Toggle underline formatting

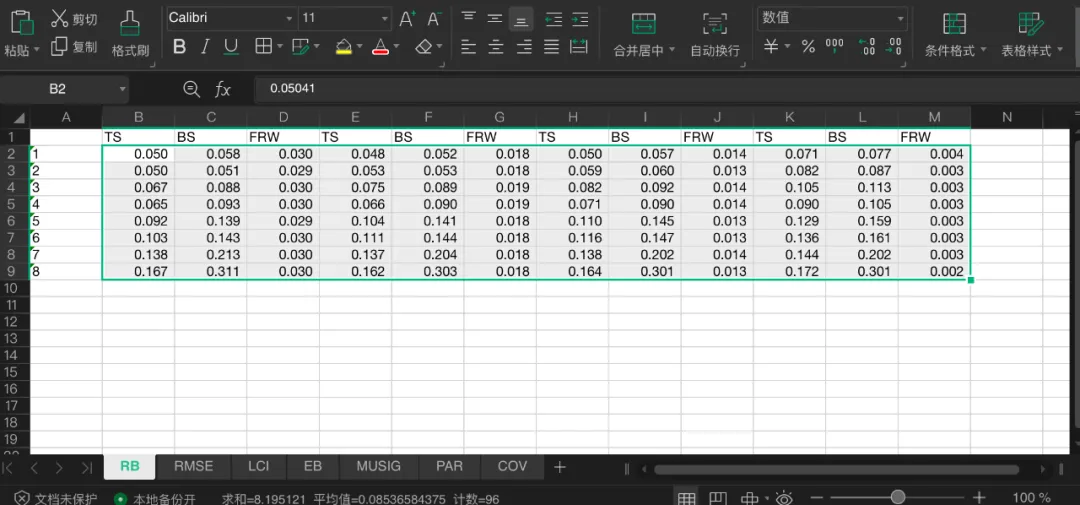pos(231,47)
